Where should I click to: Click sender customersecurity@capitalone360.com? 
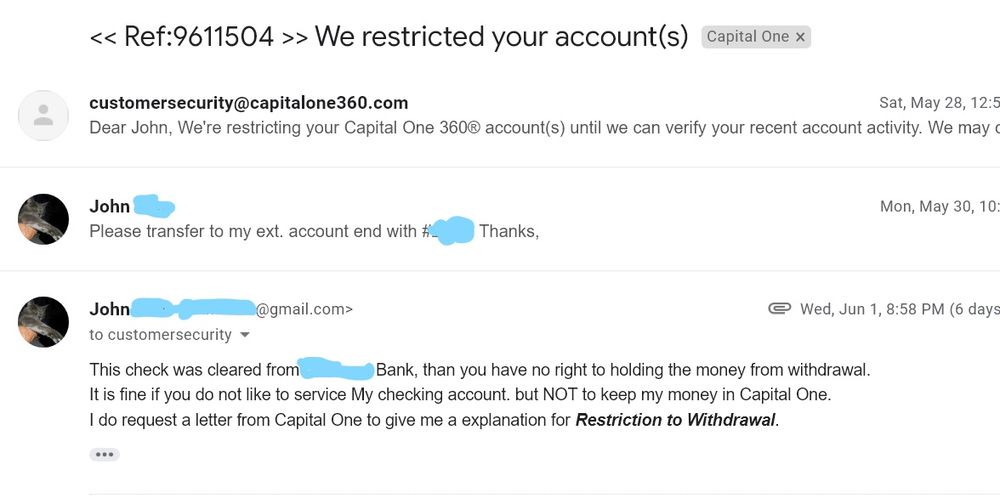coord(248,103)
